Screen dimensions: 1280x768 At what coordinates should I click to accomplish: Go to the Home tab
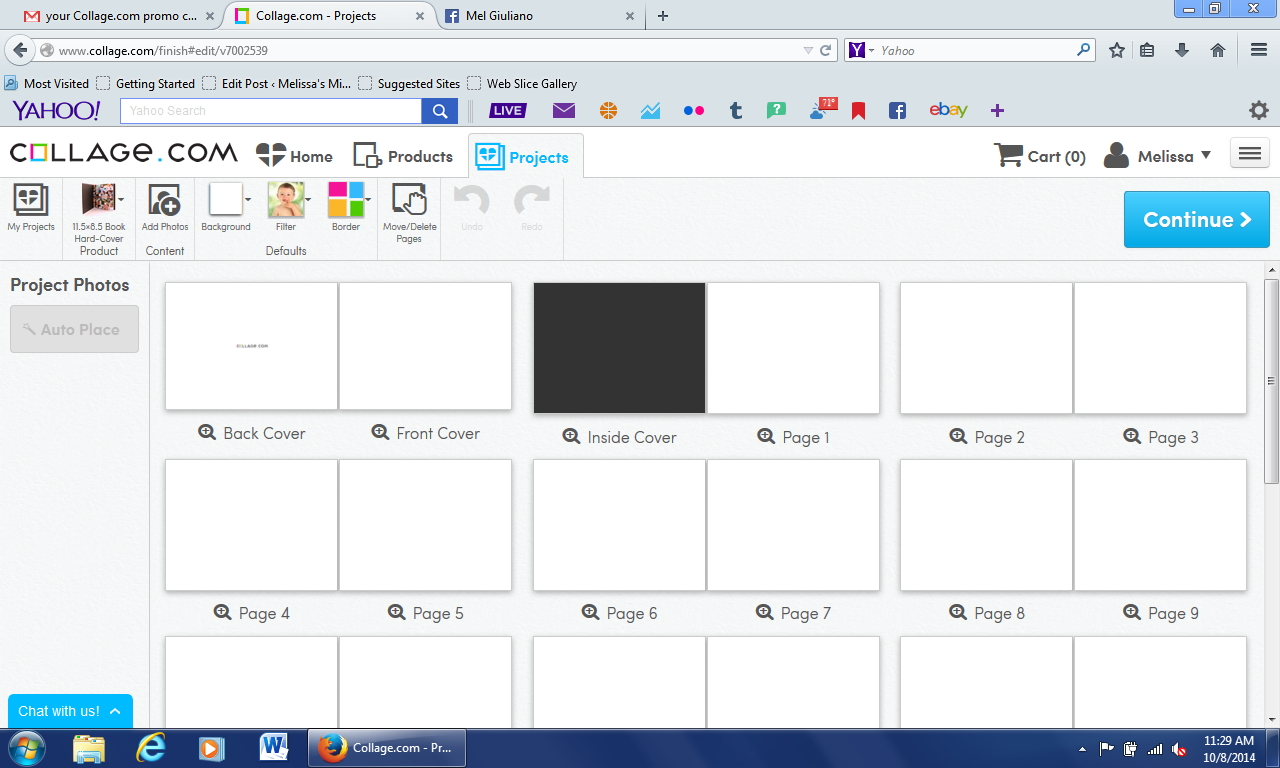point(295,156)
